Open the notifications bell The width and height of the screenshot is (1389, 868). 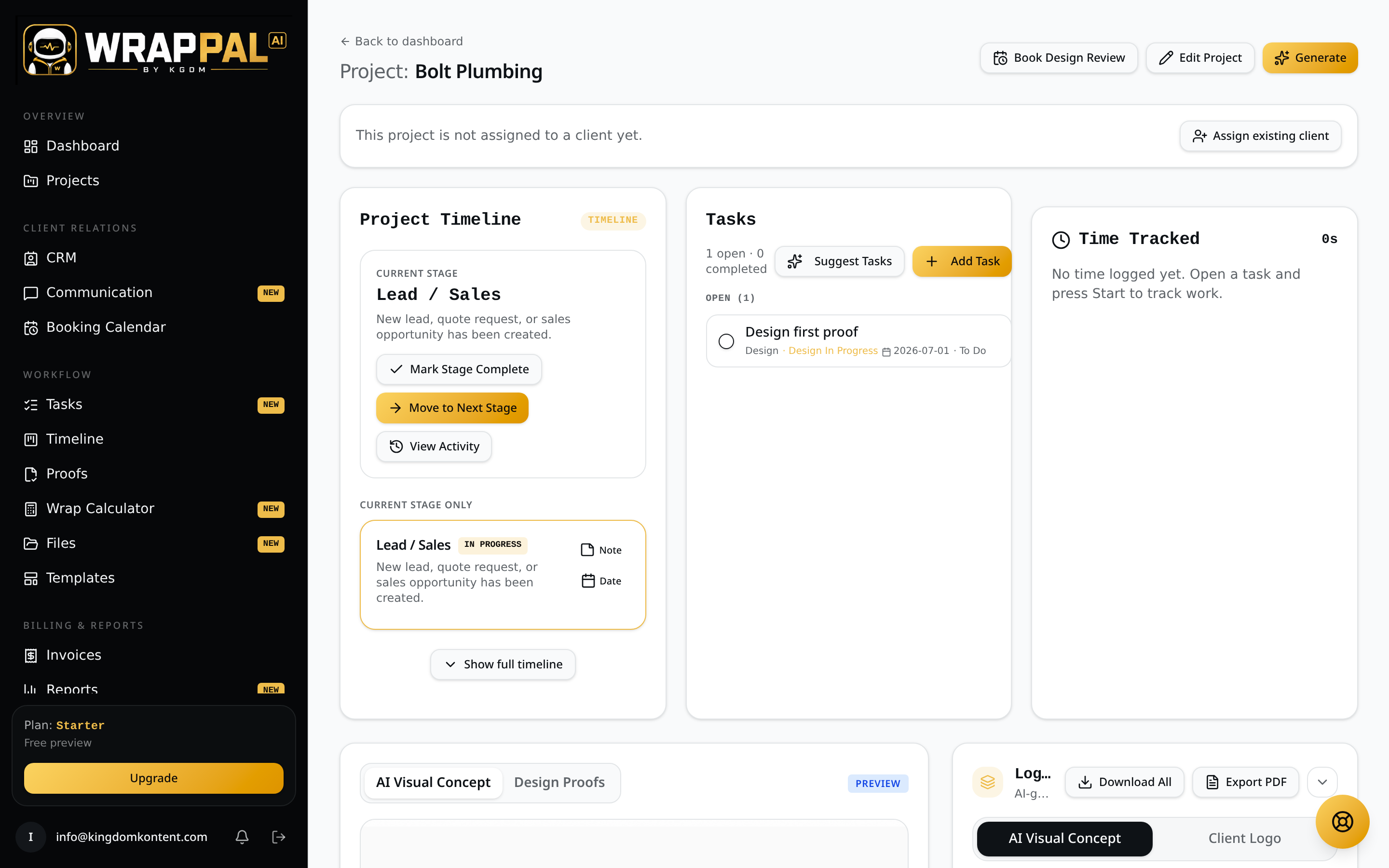click(x=242, y=837)
